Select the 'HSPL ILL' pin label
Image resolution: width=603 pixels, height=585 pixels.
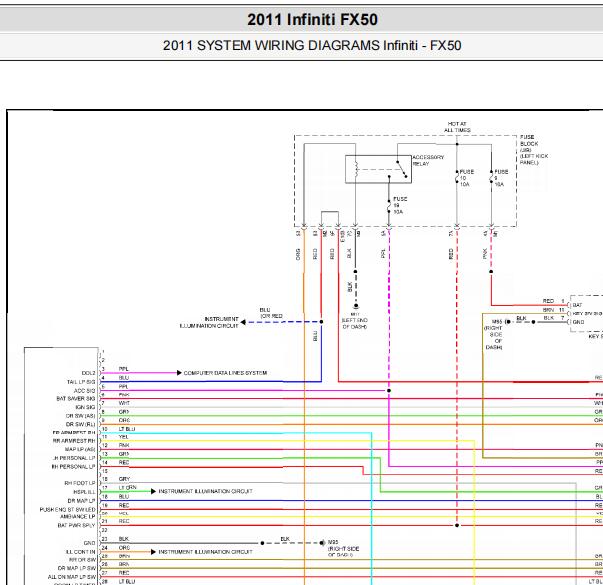point(84,492)
